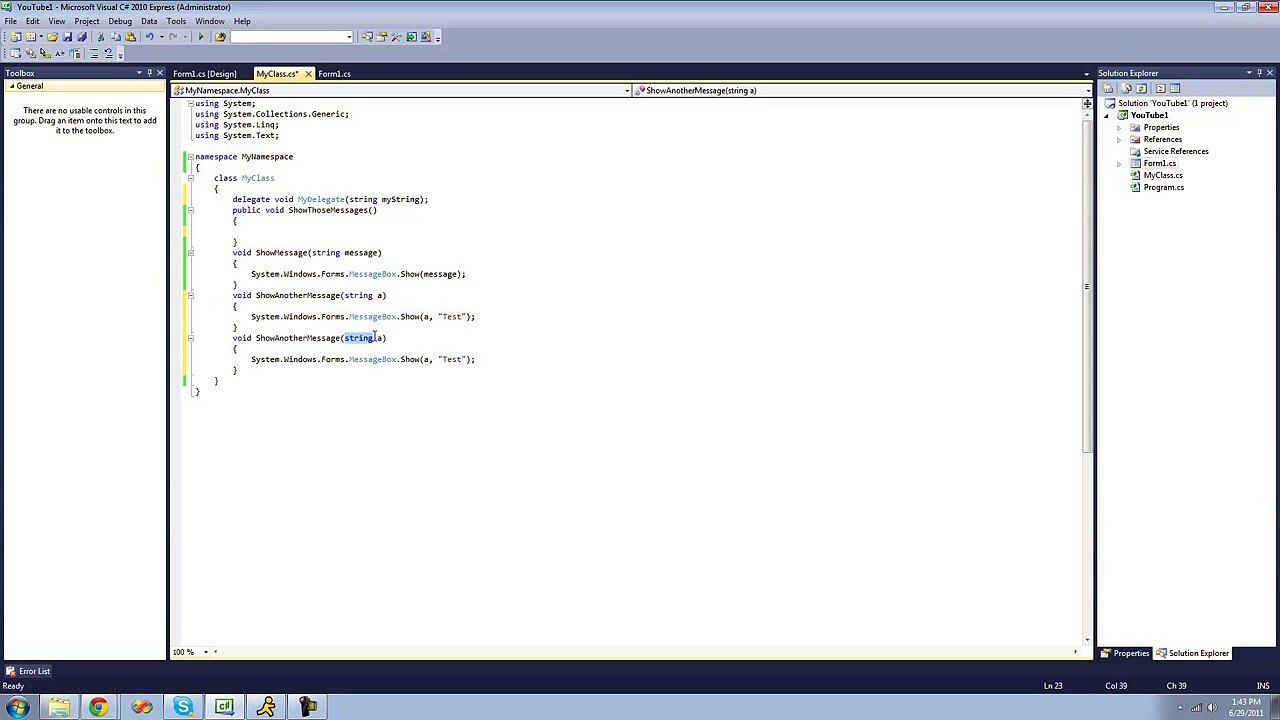Click the Copy toolbar icon

point(115,37)
